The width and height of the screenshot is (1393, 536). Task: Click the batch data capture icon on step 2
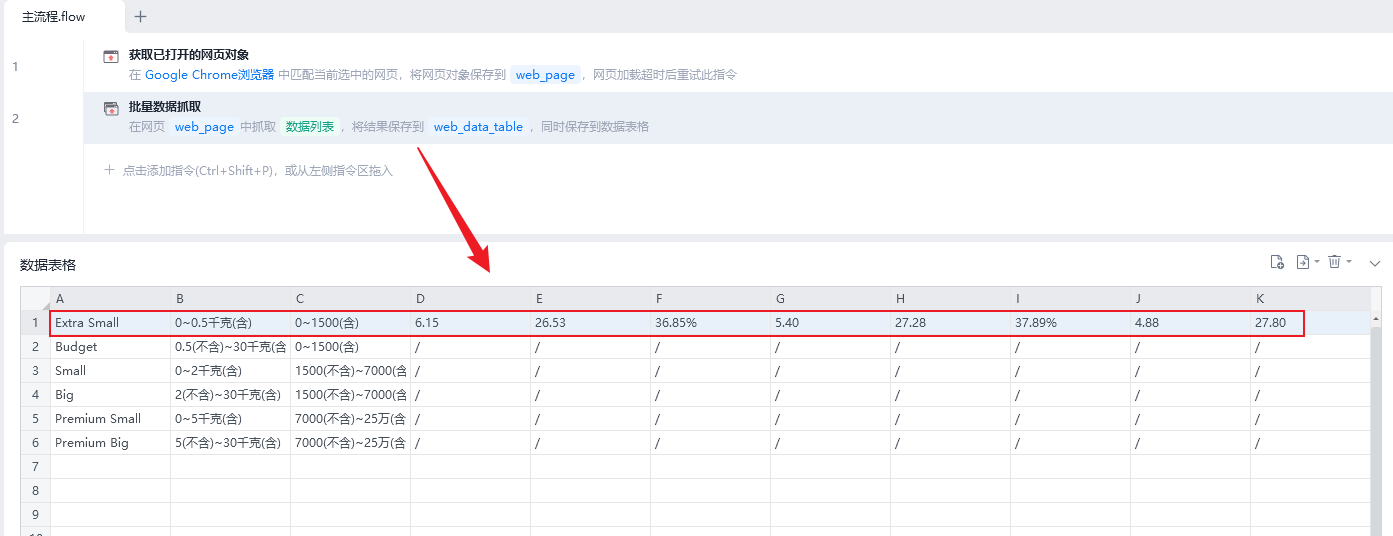click(x=111, y=108)
